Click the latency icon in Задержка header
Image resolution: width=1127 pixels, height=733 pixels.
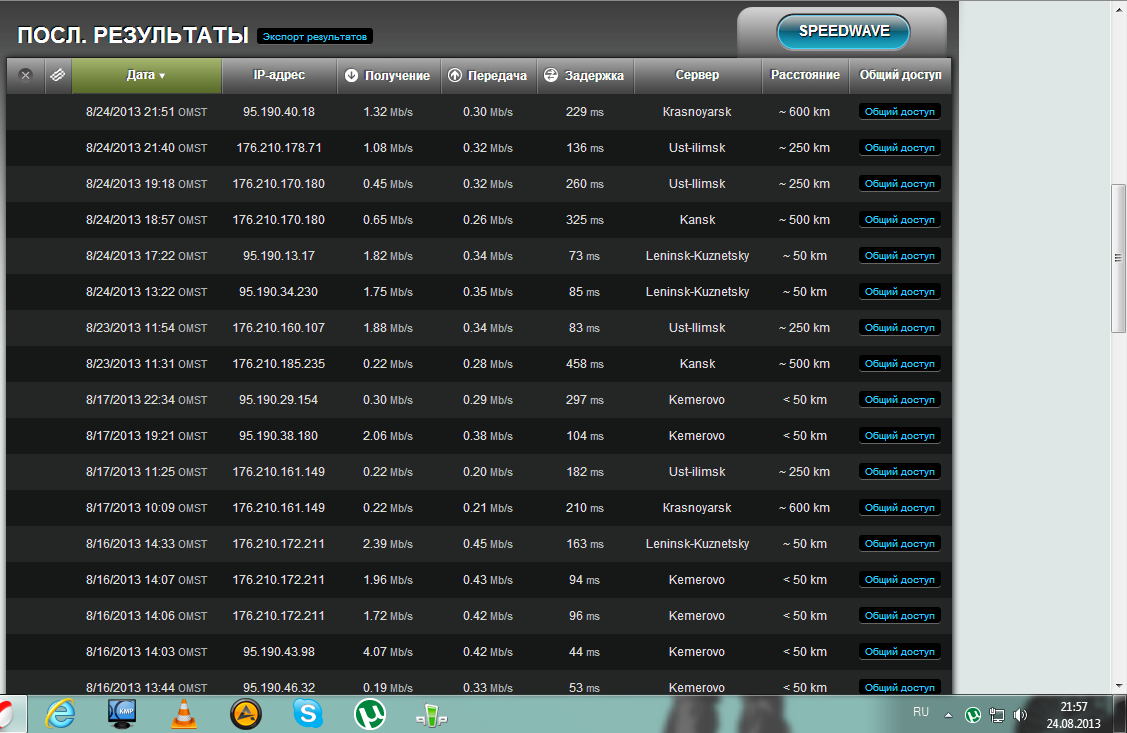pos(551,75)
